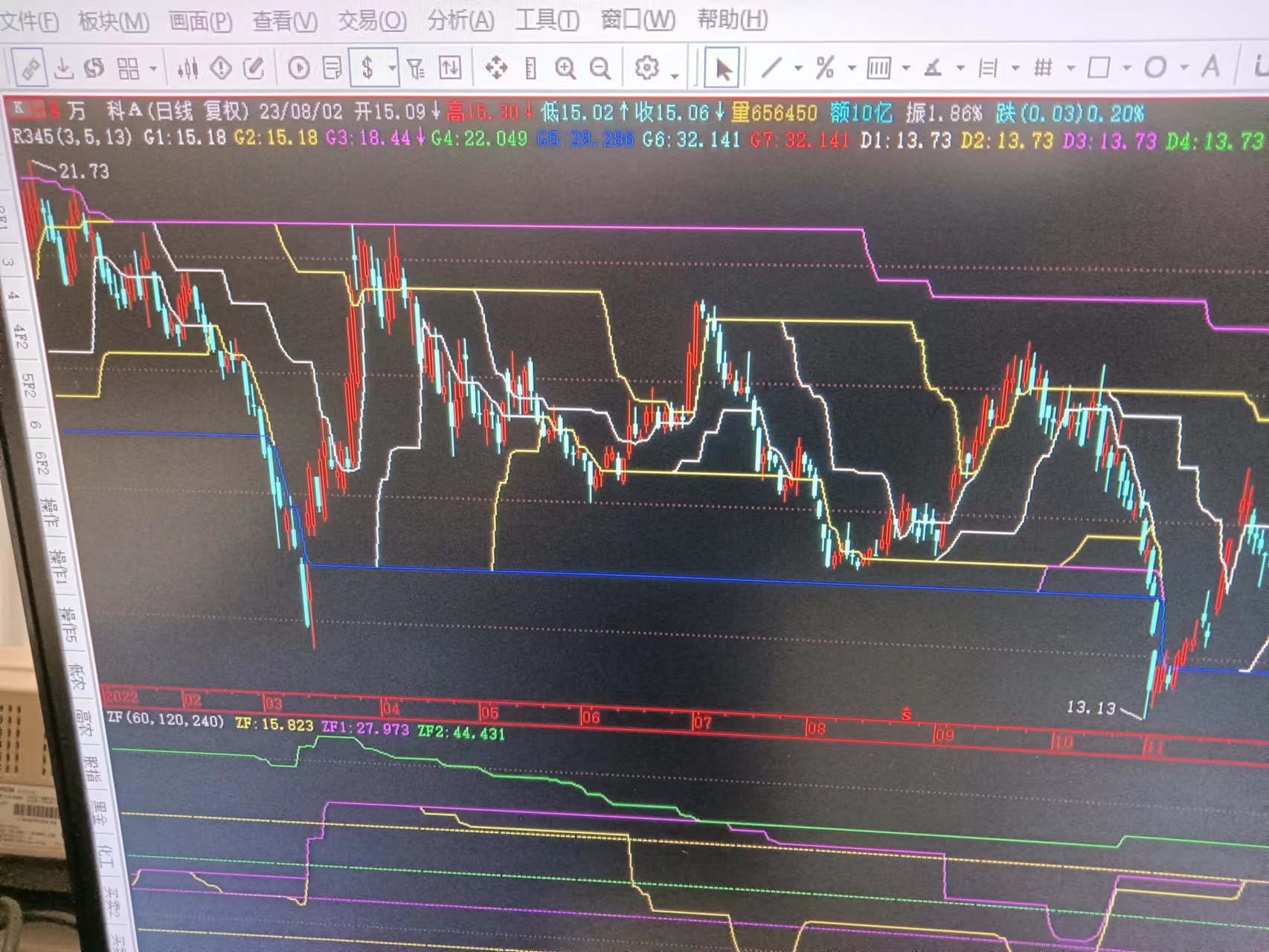Select the percent retracement tool
The width and height of the screenshot is (1269, 952).
click(x=825, y=68)
